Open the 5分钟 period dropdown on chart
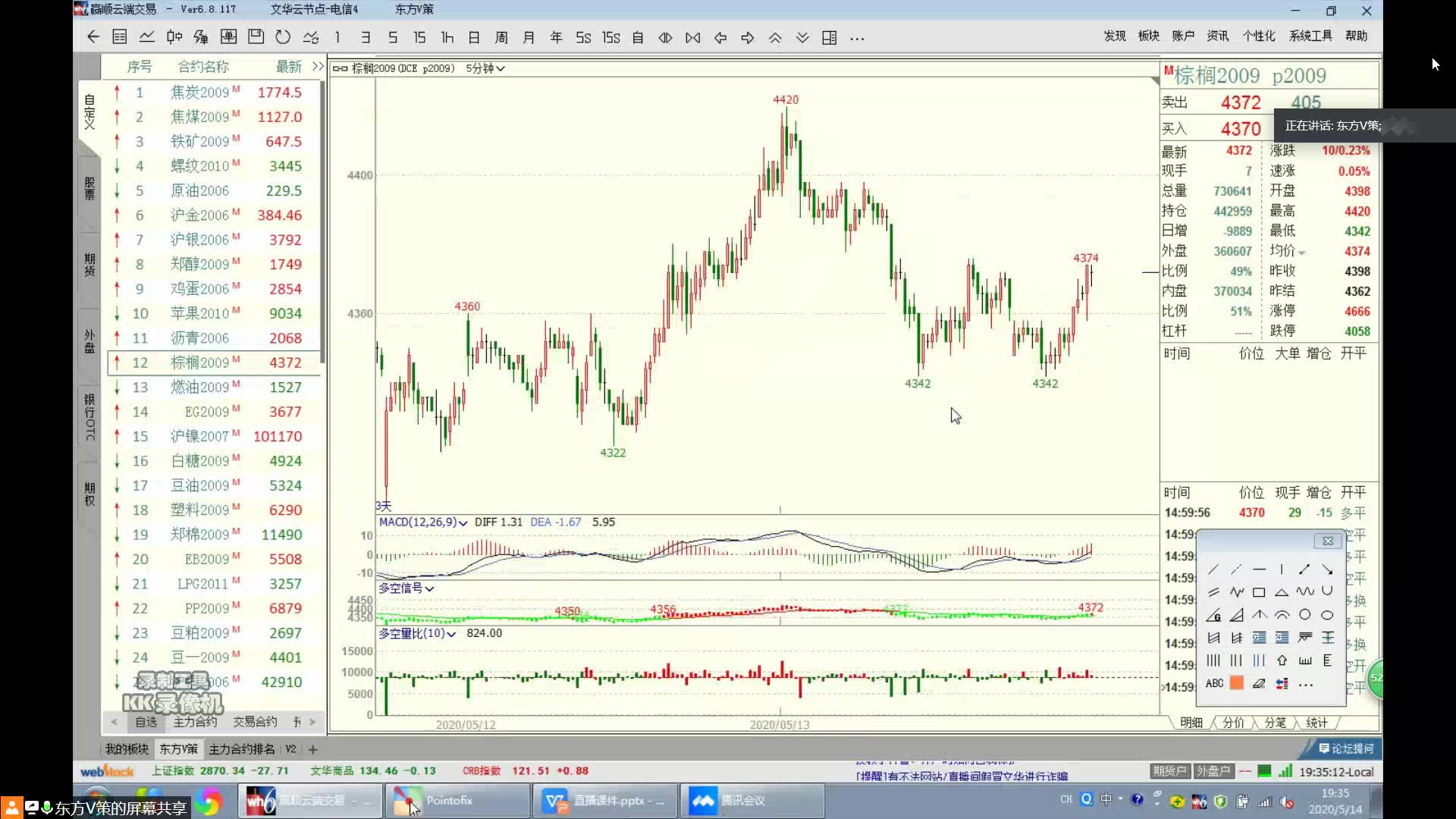 [485, 68]
